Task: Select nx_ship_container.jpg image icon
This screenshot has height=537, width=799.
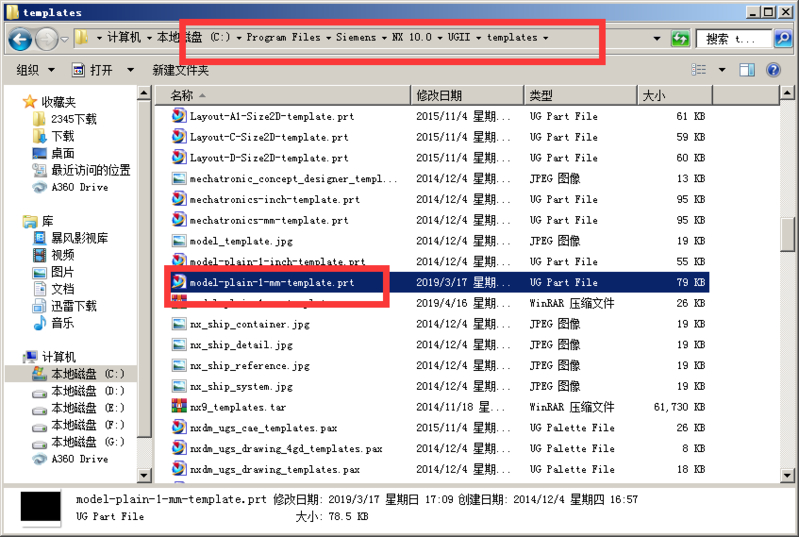Action: click(x=179, y=324)
